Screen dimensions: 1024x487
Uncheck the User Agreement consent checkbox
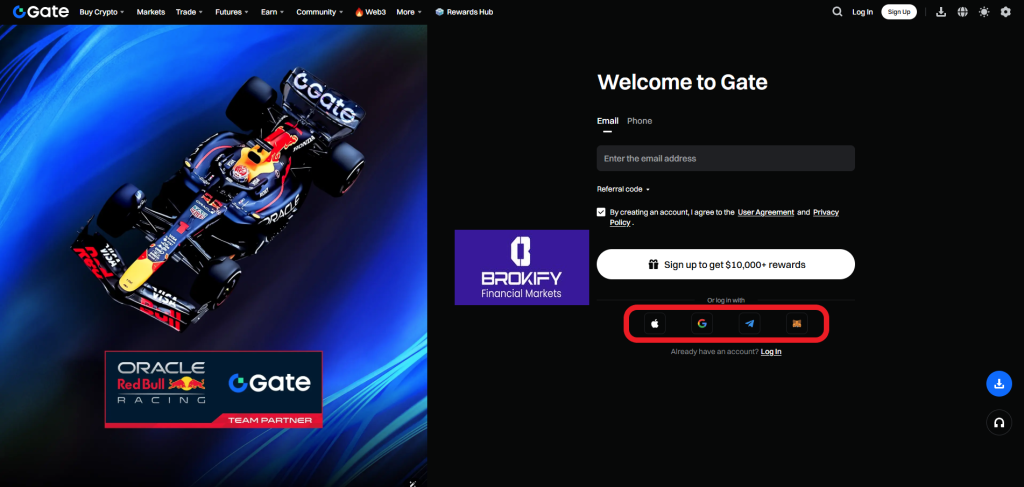[601, 212]
